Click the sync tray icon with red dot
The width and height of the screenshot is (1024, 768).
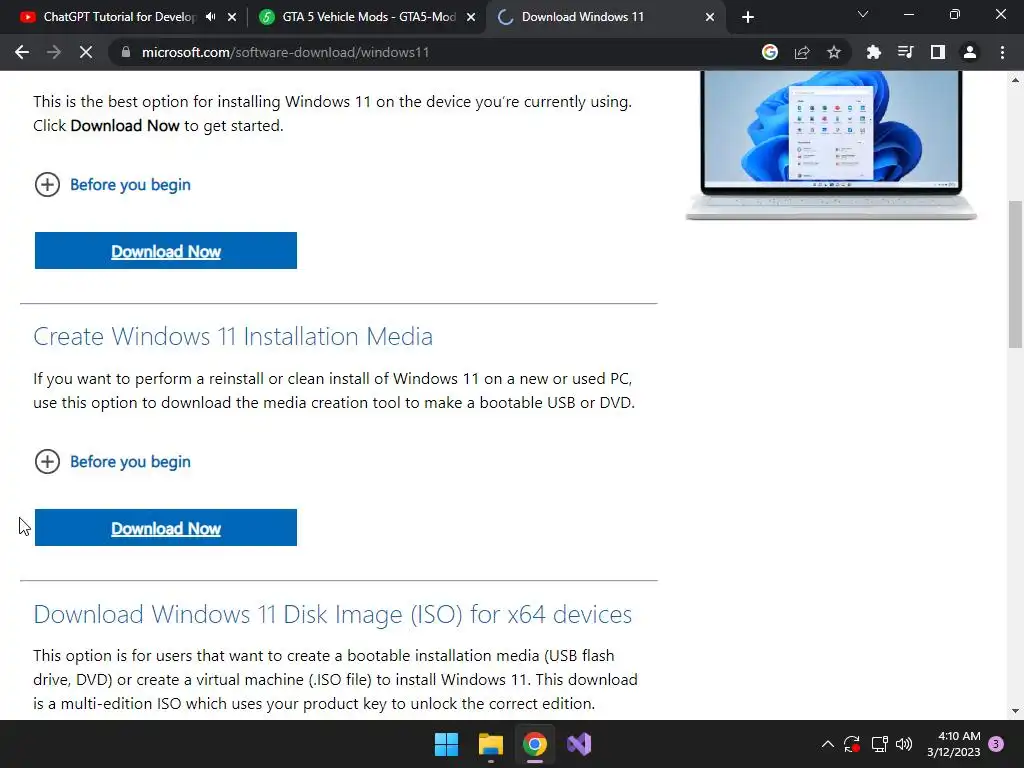(x=852, y=744)
